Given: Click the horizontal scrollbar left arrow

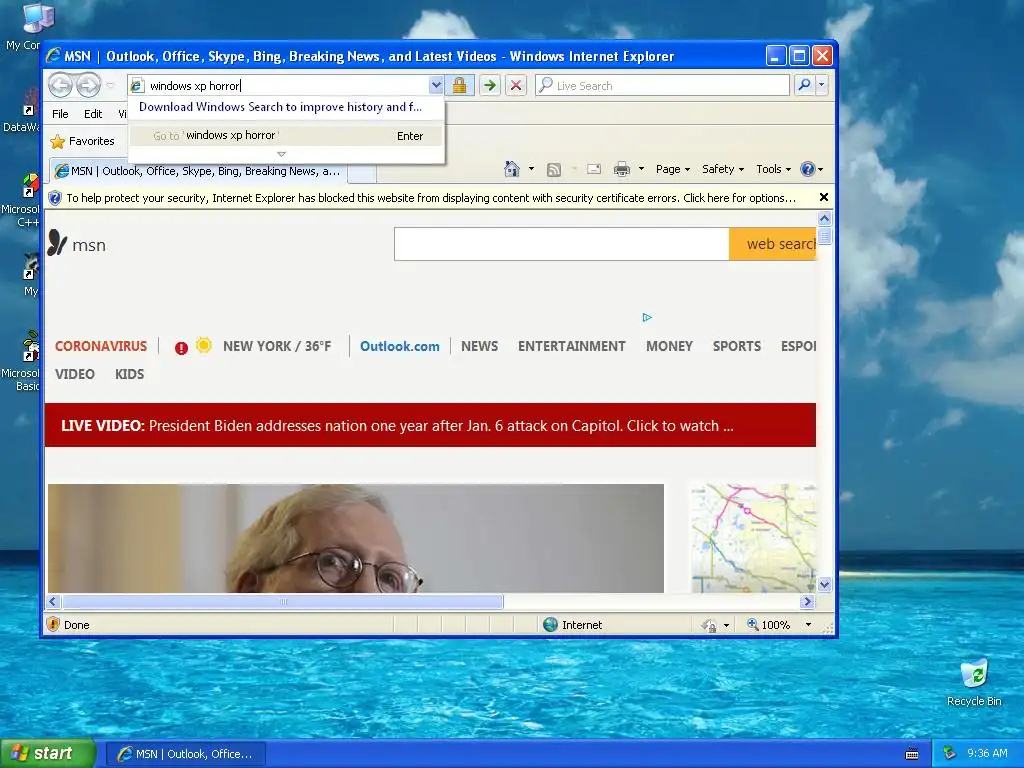Looking at the screenshot, I should (x=54, y=601).
